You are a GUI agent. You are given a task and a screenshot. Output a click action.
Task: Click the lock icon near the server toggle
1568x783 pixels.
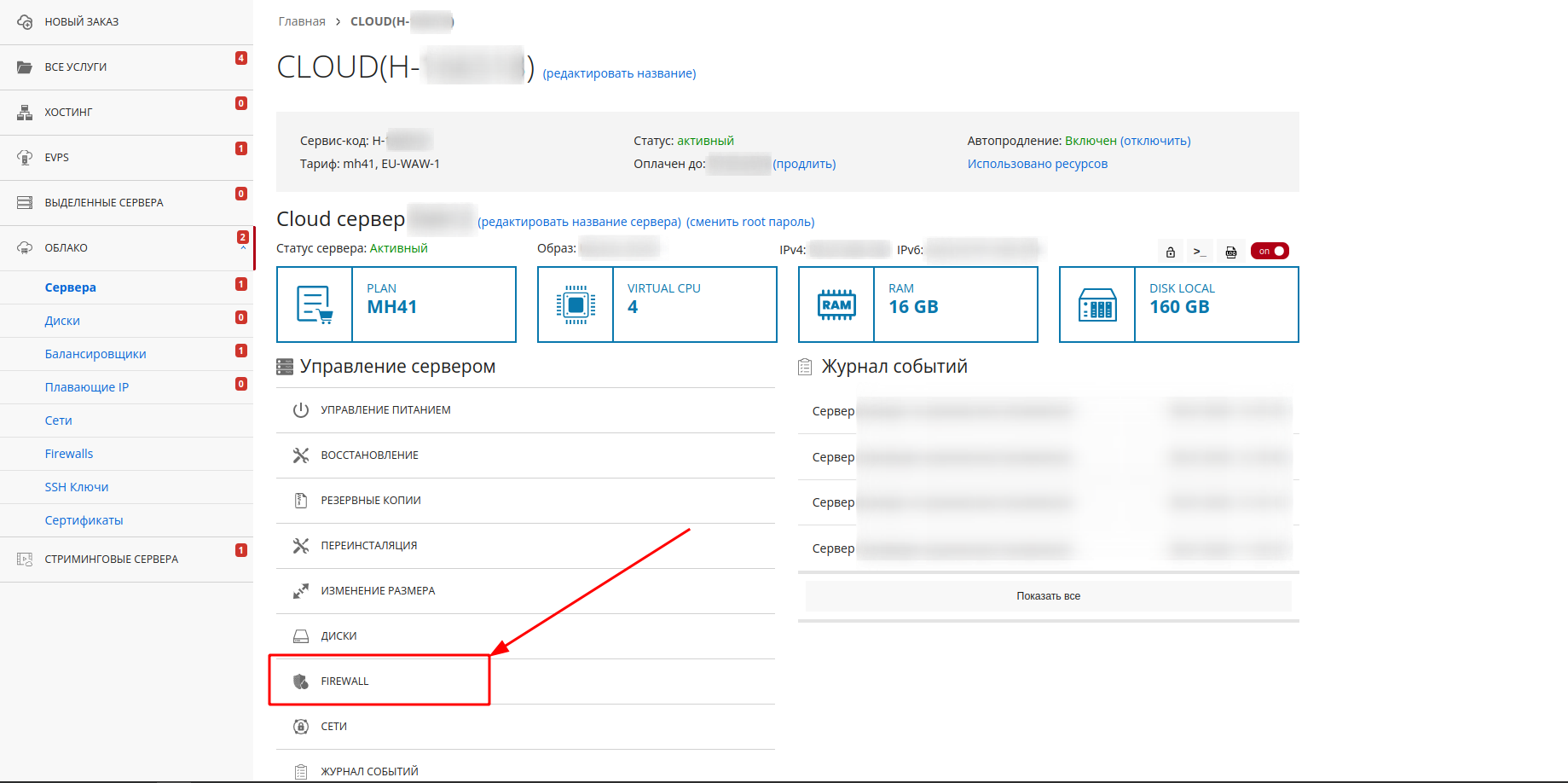[1171, 252]
